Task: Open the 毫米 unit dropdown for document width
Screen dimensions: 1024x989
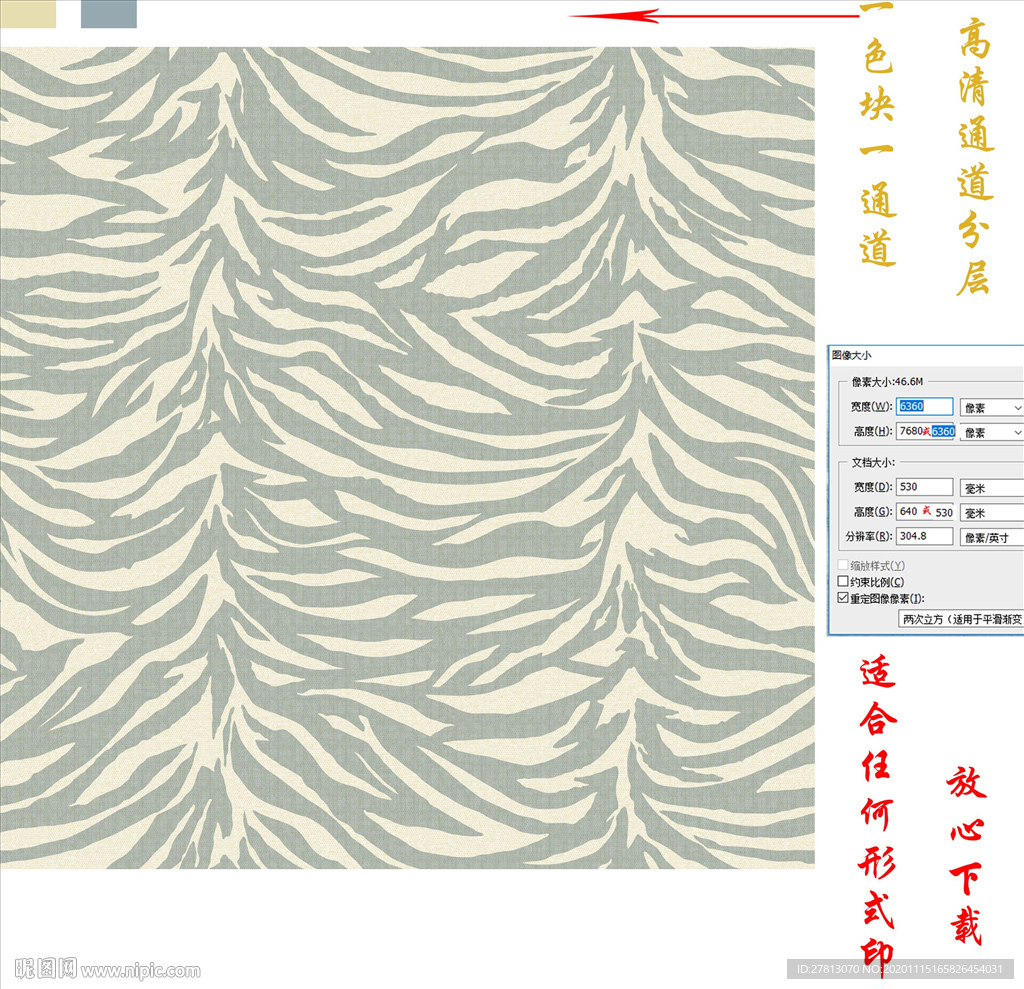Action: pyautogui.click(x=991, y=488)
